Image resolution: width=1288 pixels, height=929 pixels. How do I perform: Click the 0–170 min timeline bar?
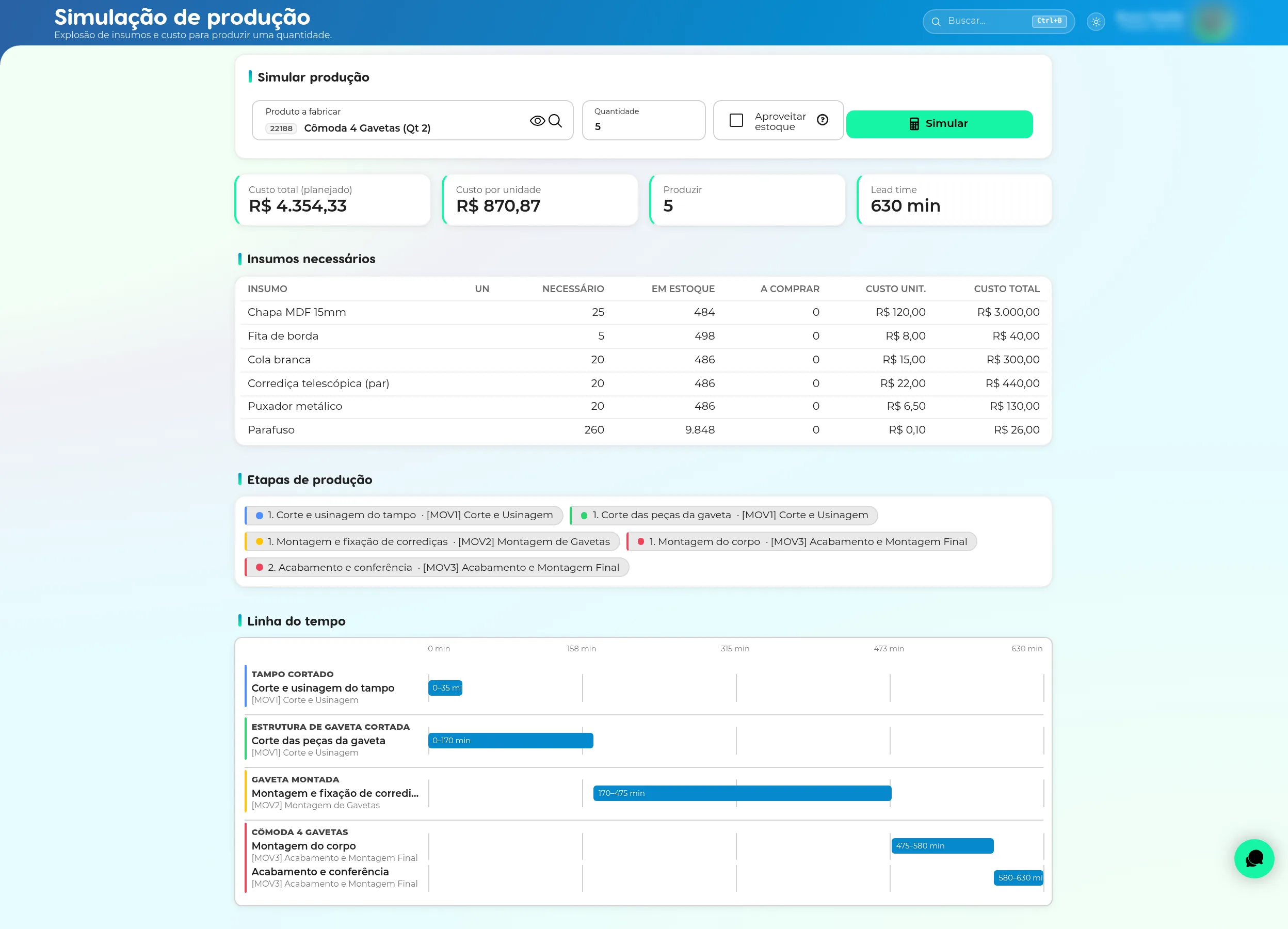tap(510, 740)
